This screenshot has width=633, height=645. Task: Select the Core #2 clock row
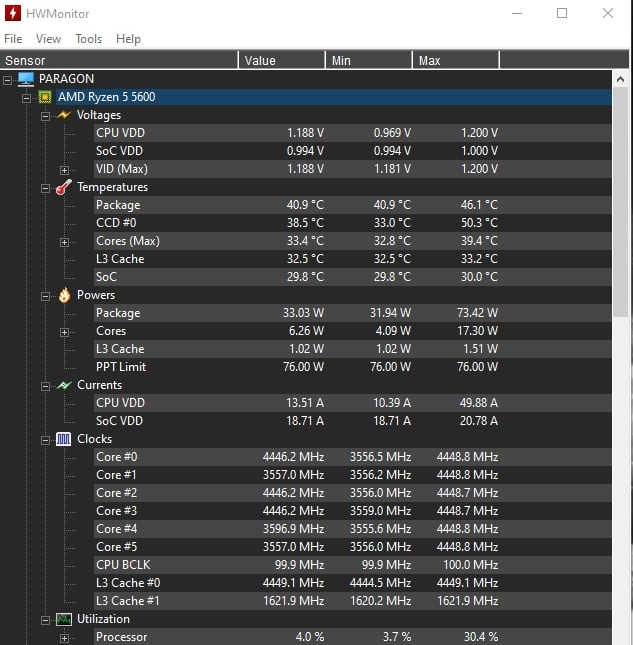[x=352, y=493]
